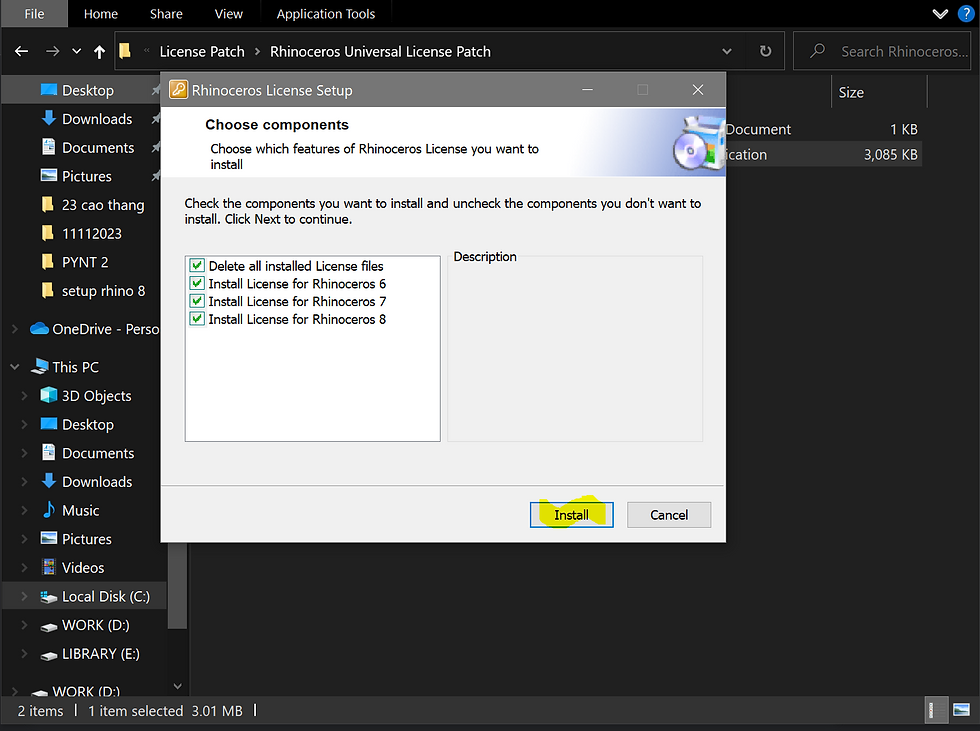Uncheck Delete all installed License files
The width and height of the screenshot is (980, 731).
click(197, 266)
